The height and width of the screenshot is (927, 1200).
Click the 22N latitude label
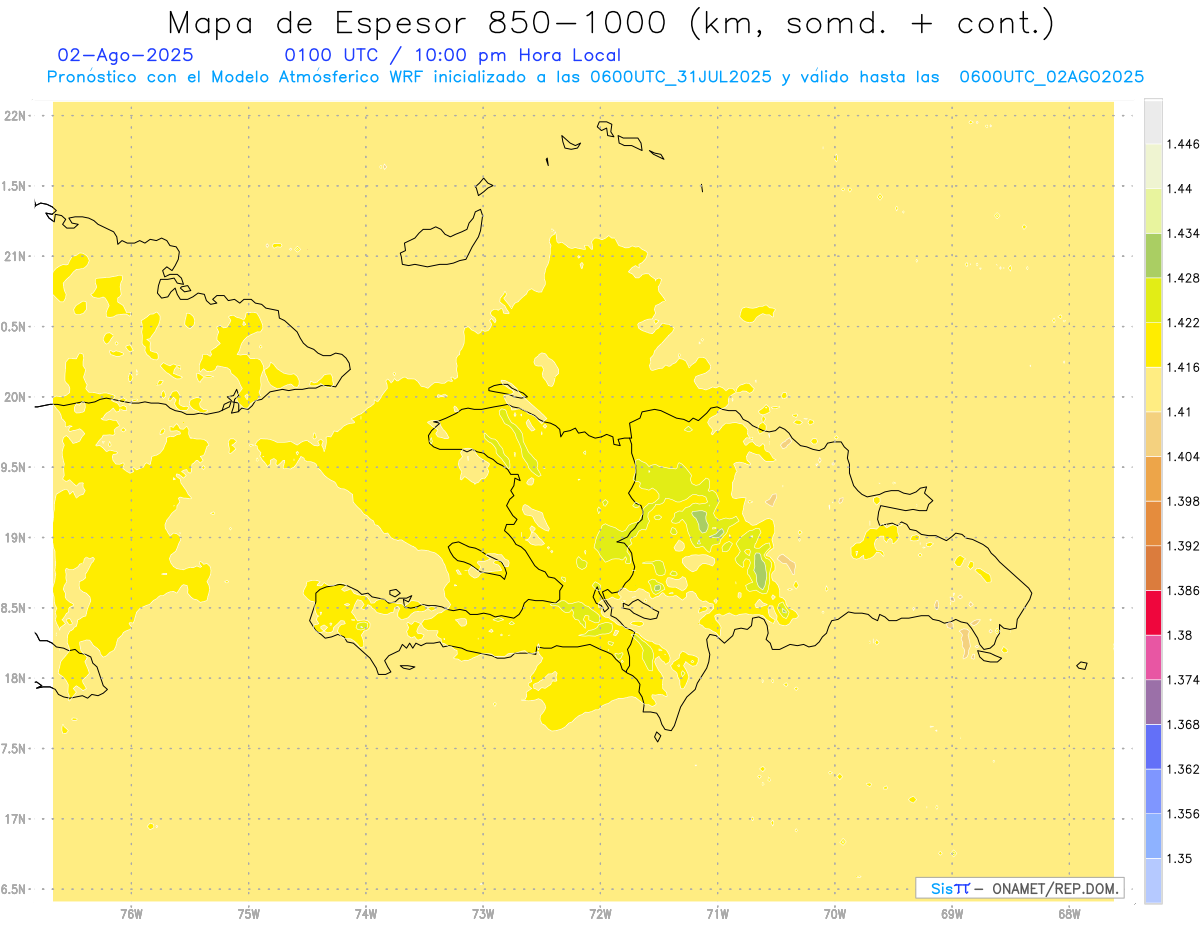(x=15, y=116)
